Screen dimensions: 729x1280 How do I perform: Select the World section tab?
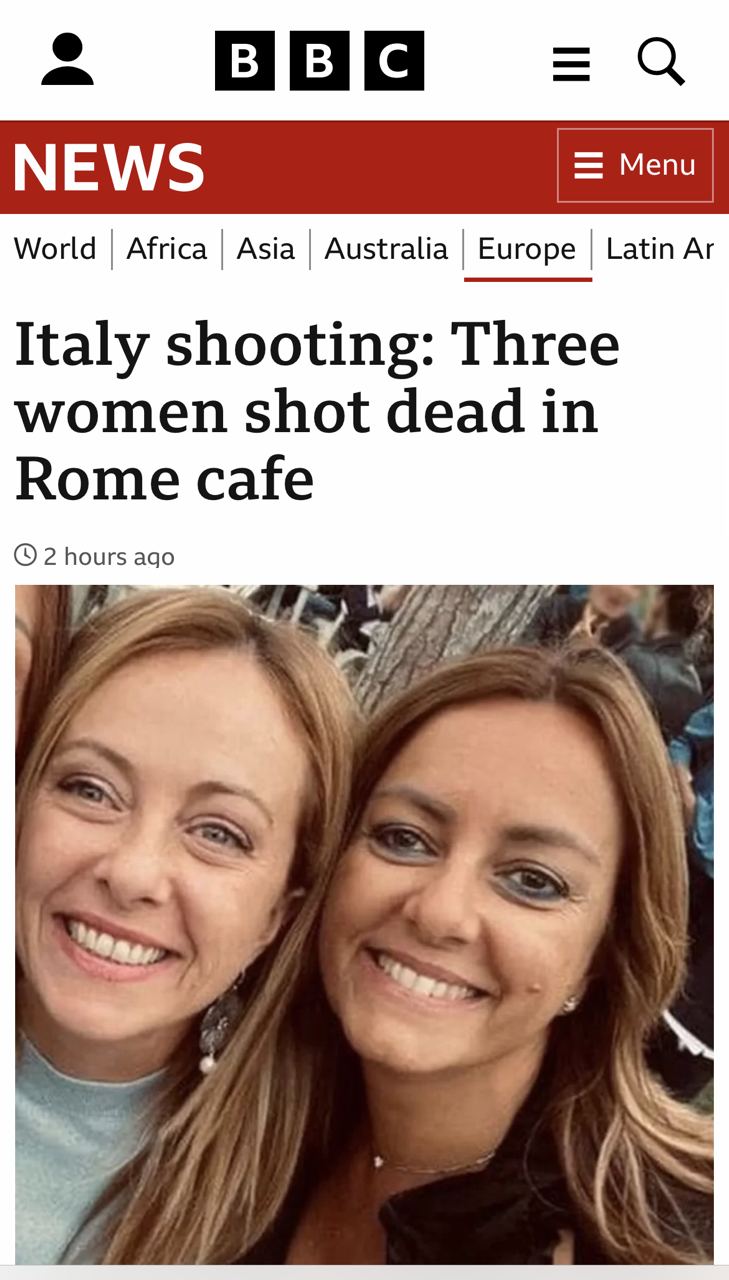pyautogui.click(x=55, y=248)
